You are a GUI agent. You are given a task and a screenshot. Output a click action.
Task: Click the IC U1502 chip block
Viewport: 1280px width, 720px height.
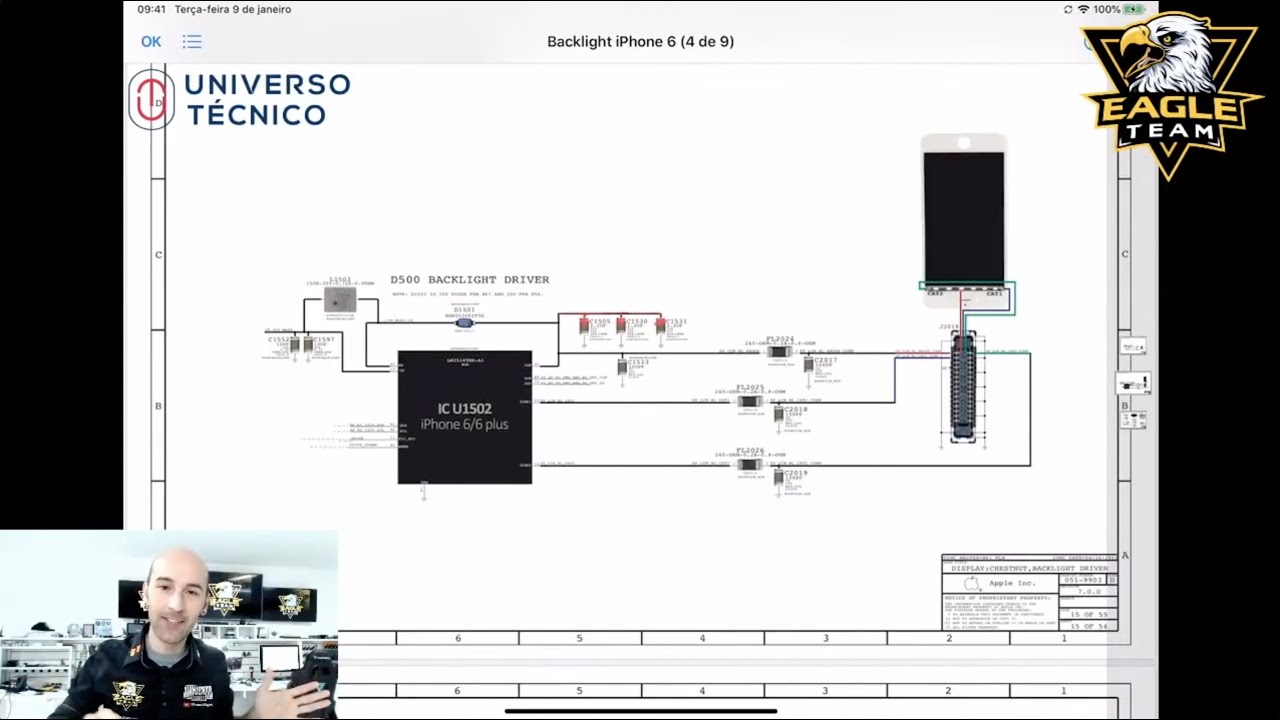[465, 417]
